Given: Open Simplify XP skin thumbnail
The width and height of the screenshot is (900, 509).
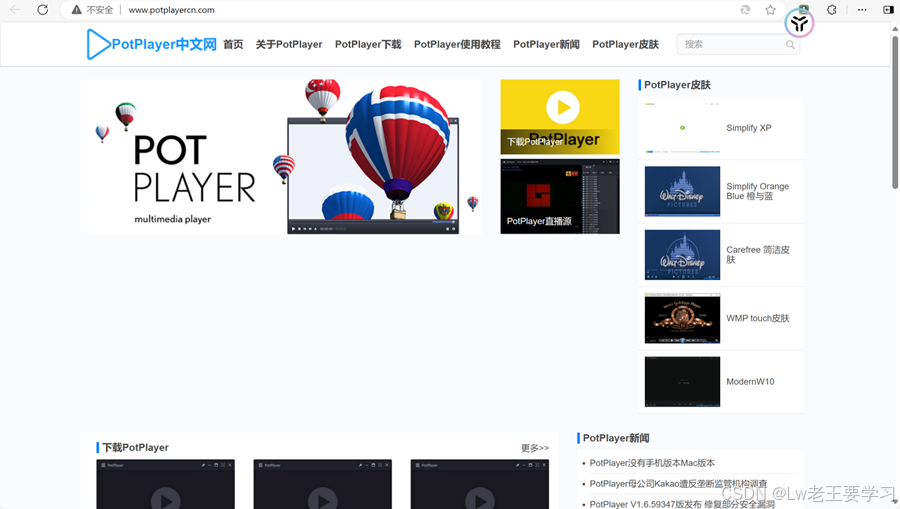Looking at the screenshot, I should point(682,128).
